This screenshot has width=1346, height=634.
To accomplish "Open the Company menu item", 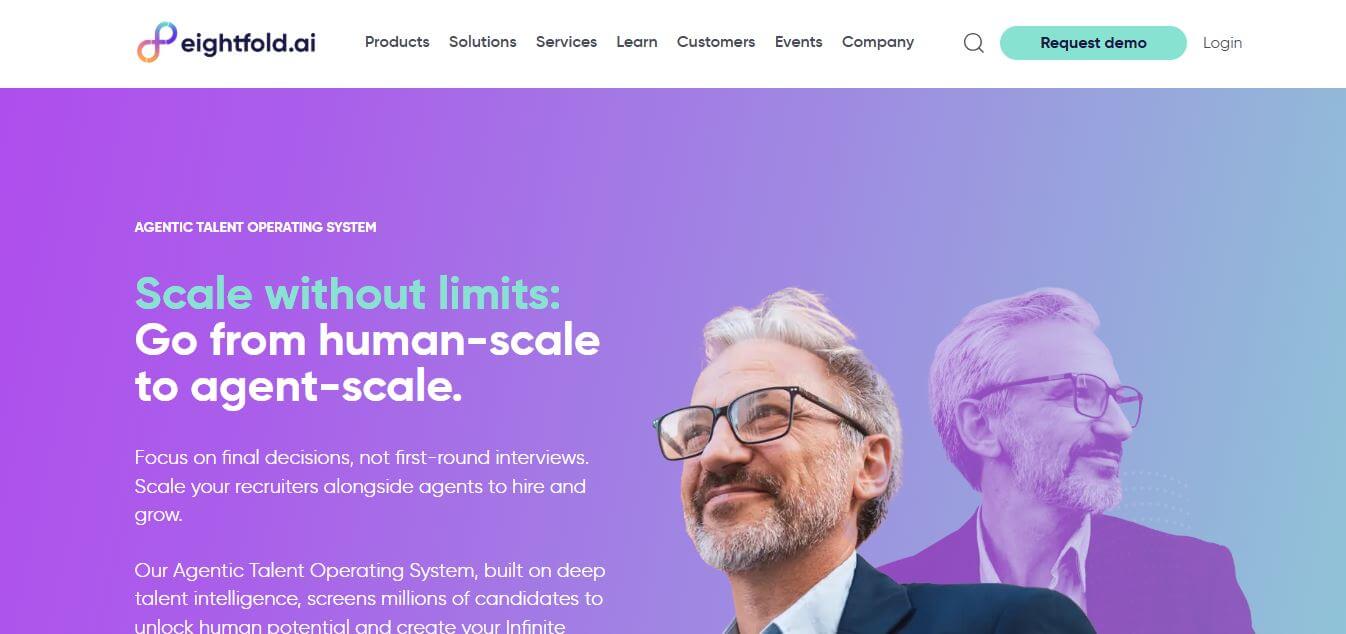I will [878, 42].
